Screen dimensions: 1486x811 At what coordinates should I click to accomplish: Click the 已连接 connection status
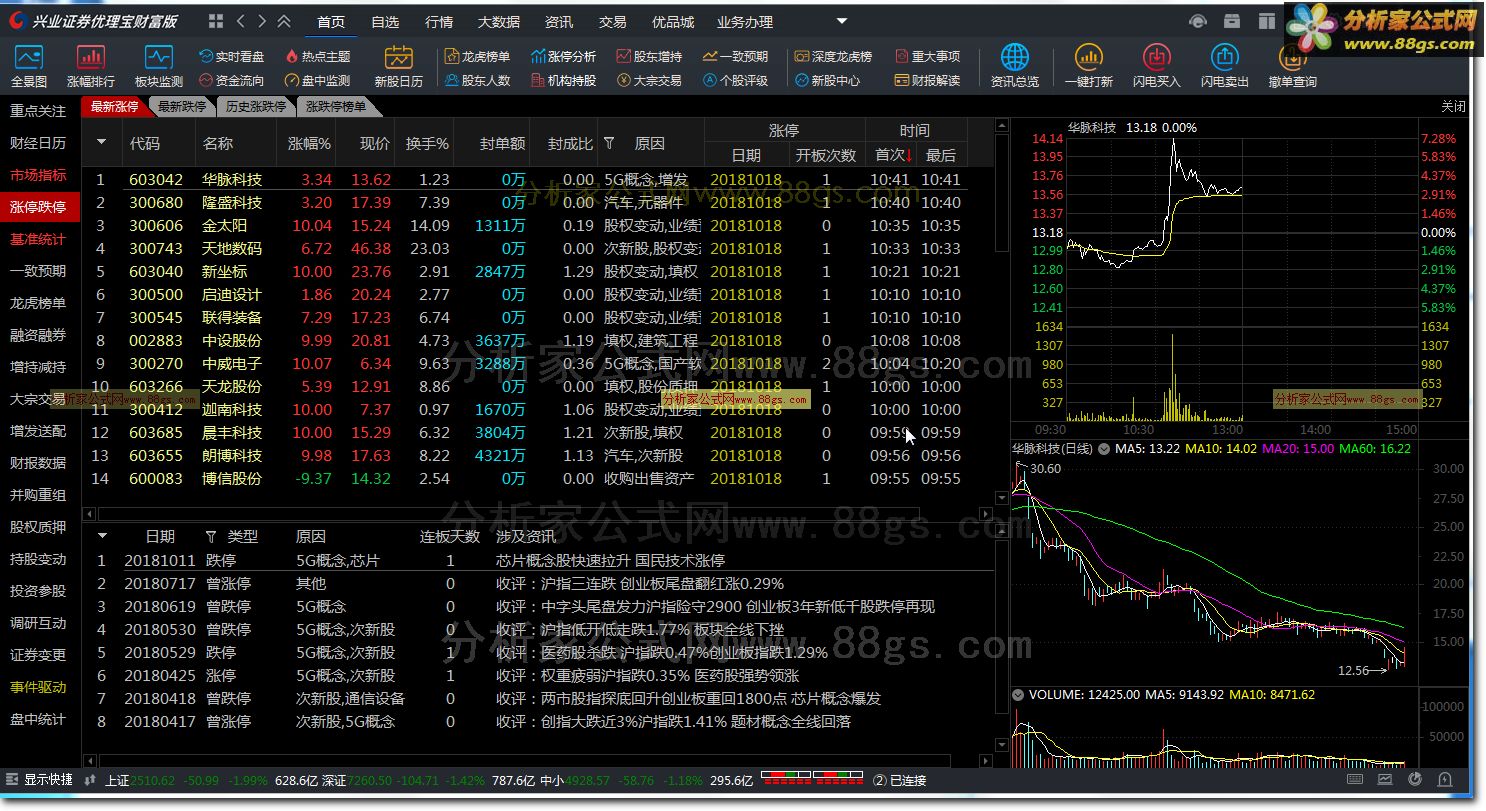(898, 780)
